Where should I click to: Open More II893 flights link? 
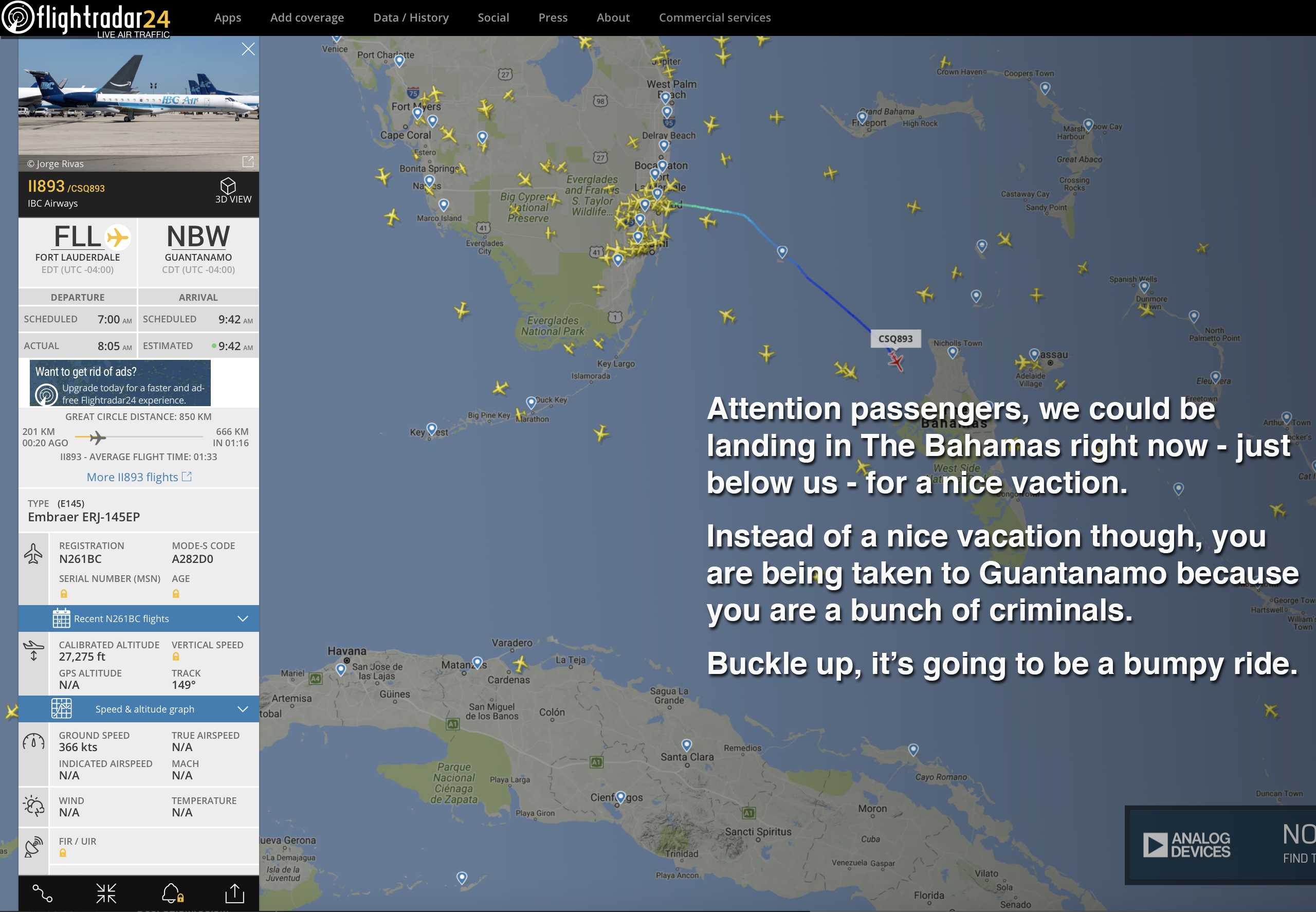[x=139, y=477]
